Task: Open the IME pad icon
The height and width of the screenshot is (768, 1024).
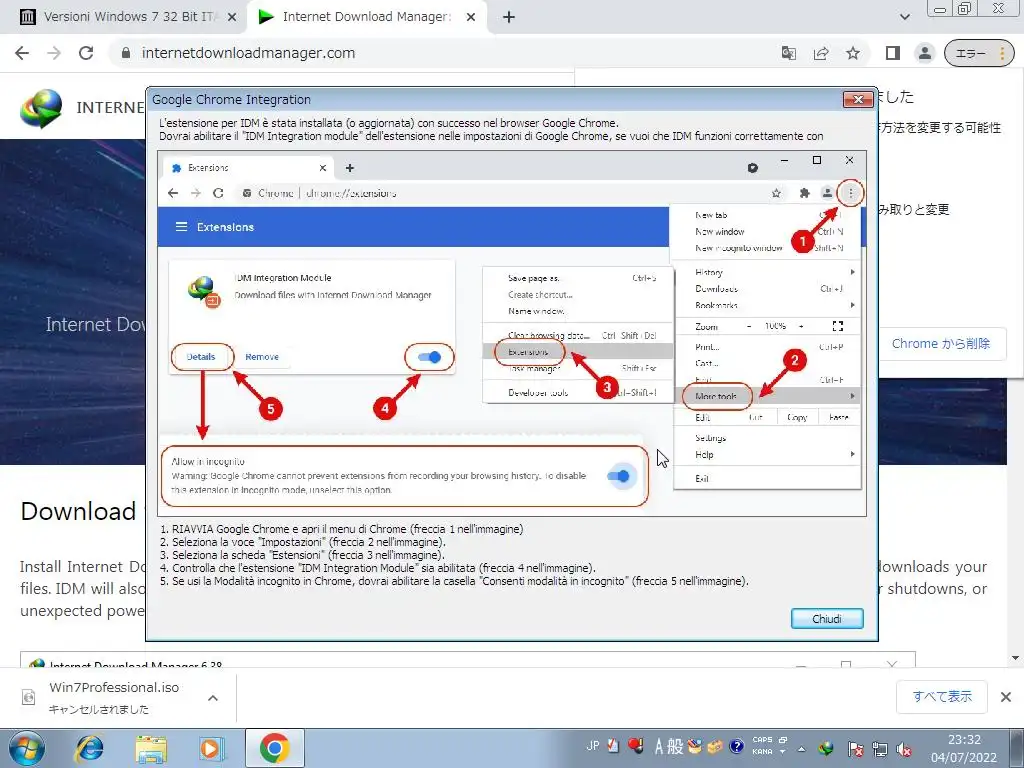Action: pos(694,746)
